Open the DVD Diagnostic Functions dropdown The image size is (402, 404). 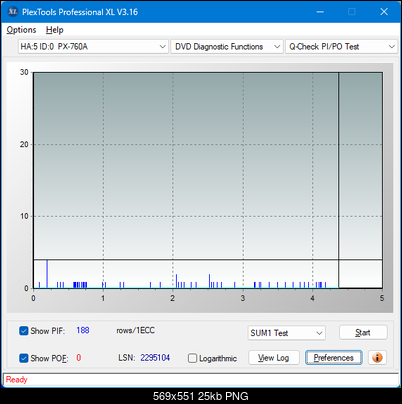click(227, 47)
